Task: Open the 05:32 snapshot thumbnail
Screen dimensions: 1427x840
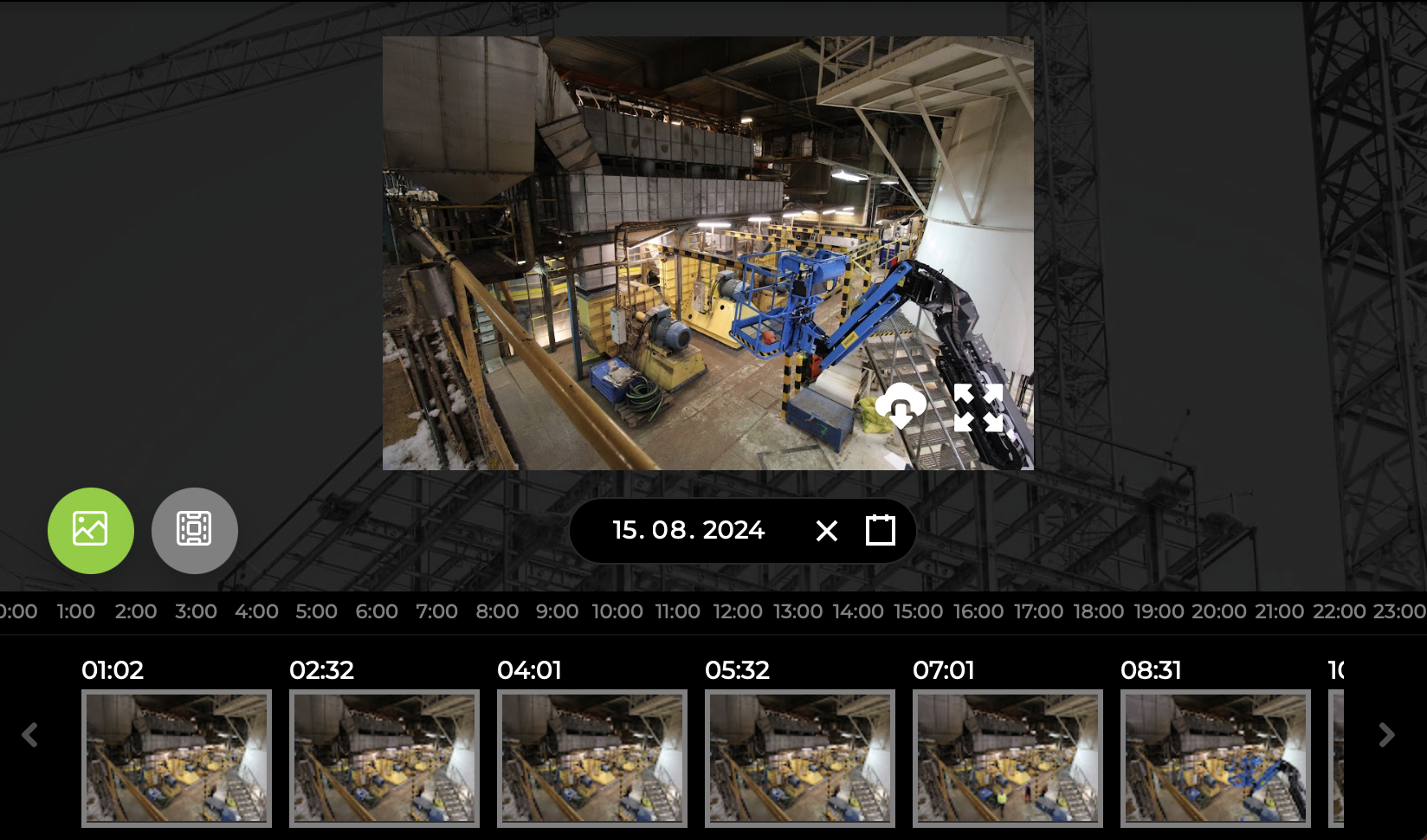Action: tap(800, 758)
